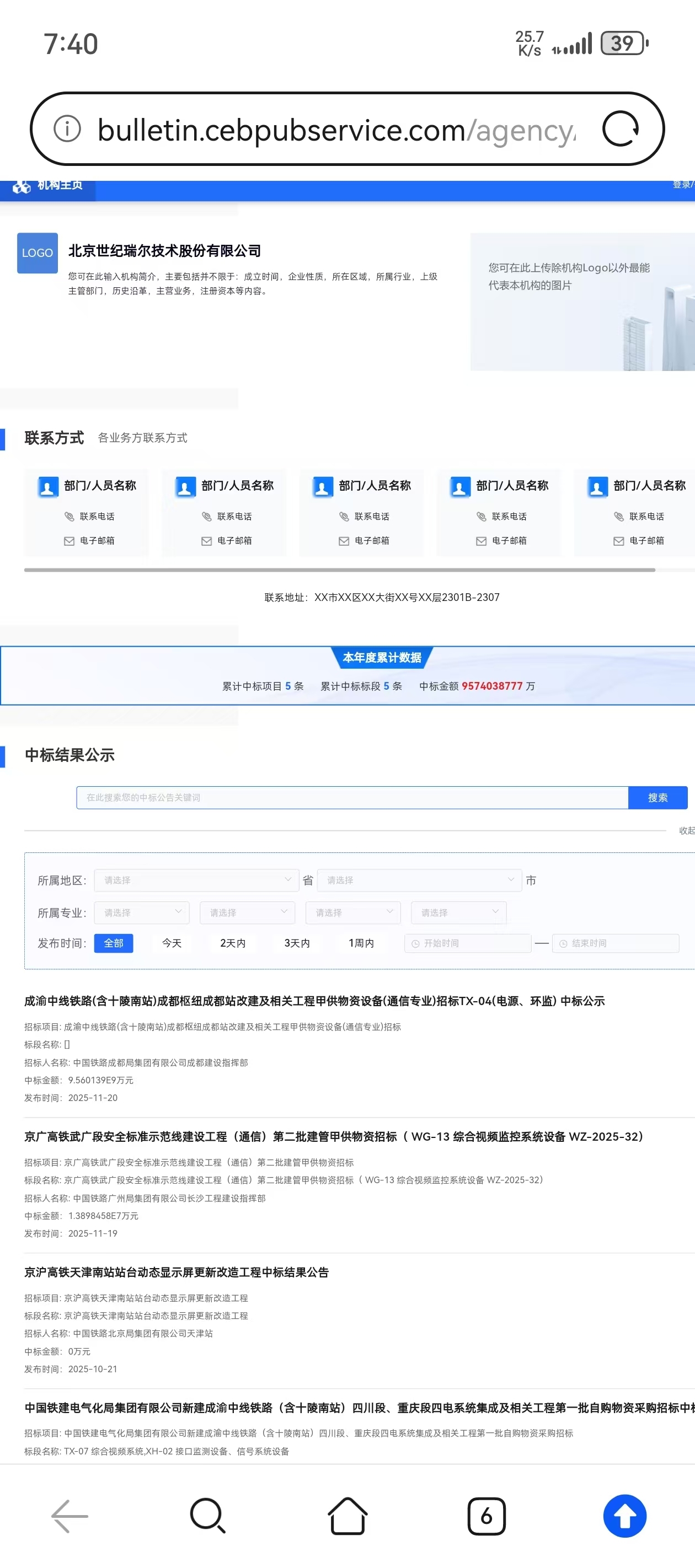Click the organization banner image placeholder

582,301
